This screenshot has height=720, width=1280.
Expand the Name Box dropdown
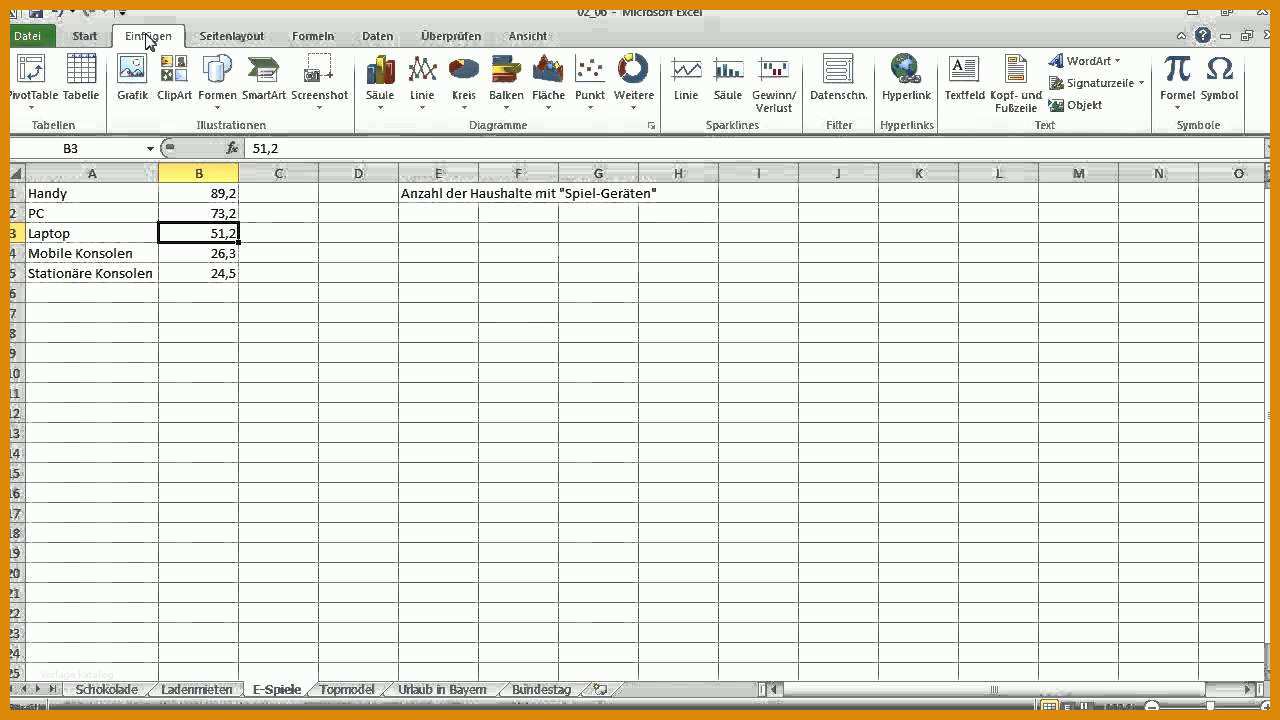(150, 148)
